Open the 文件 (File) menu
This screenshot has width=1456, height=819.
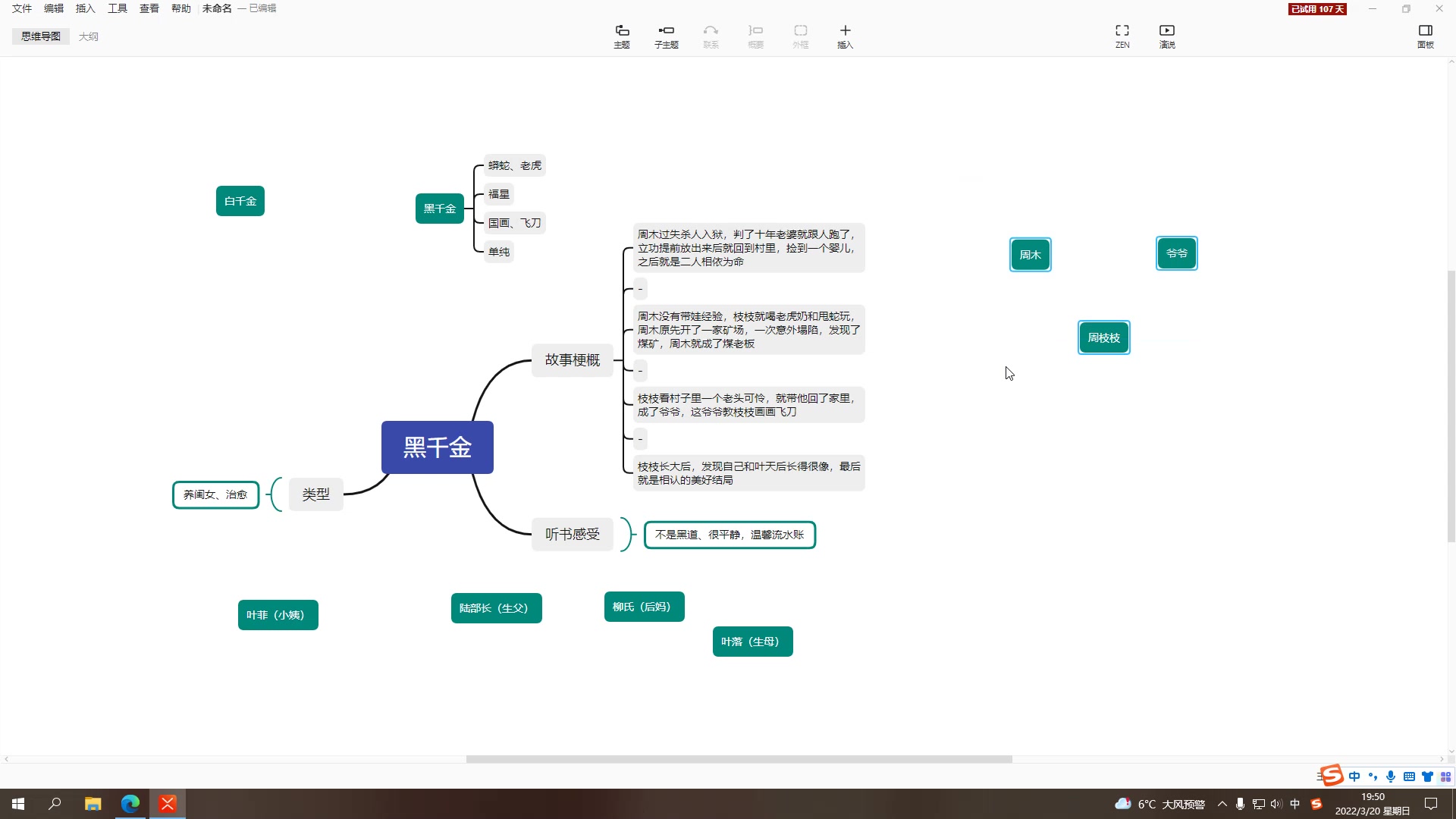[21, 8]
